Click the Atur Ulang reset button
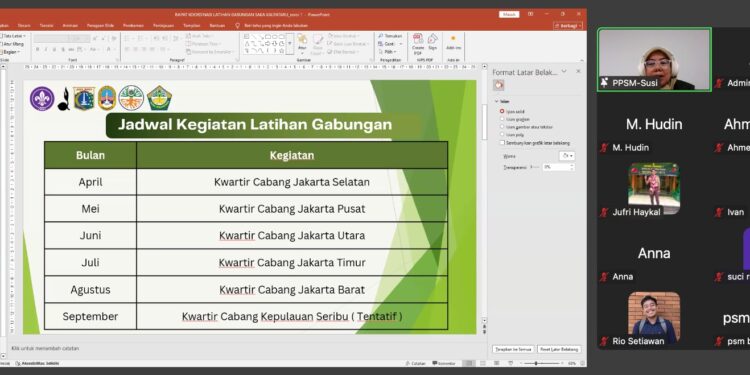This screenshot has height=375, width=750. (x=13, y=44)
